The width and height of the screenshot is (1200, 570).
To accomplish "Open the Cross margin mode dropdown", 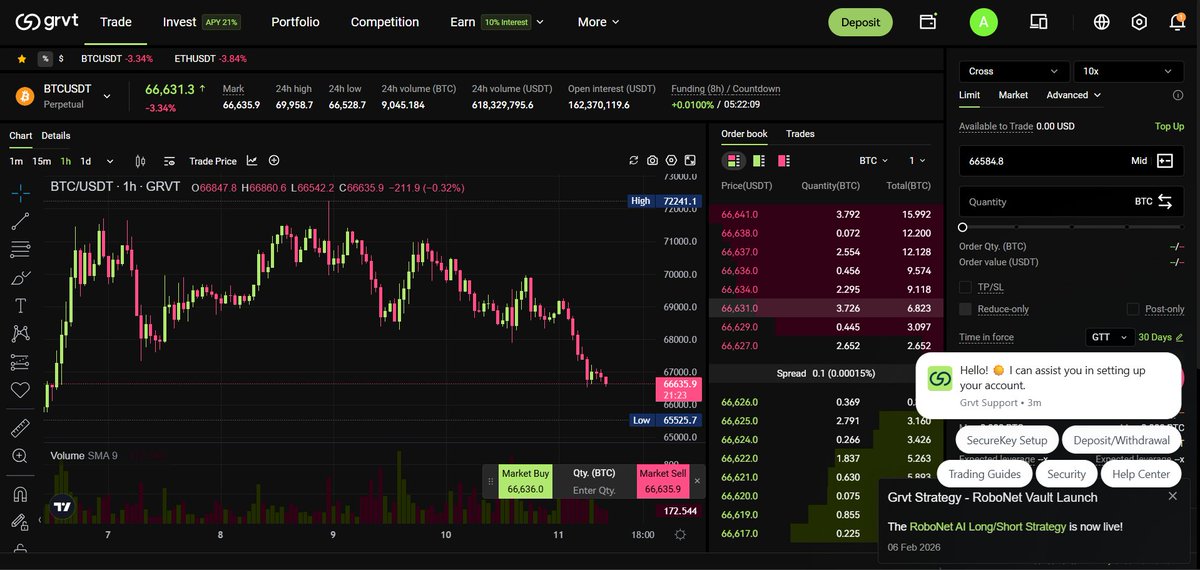I will click(1013, 71).
